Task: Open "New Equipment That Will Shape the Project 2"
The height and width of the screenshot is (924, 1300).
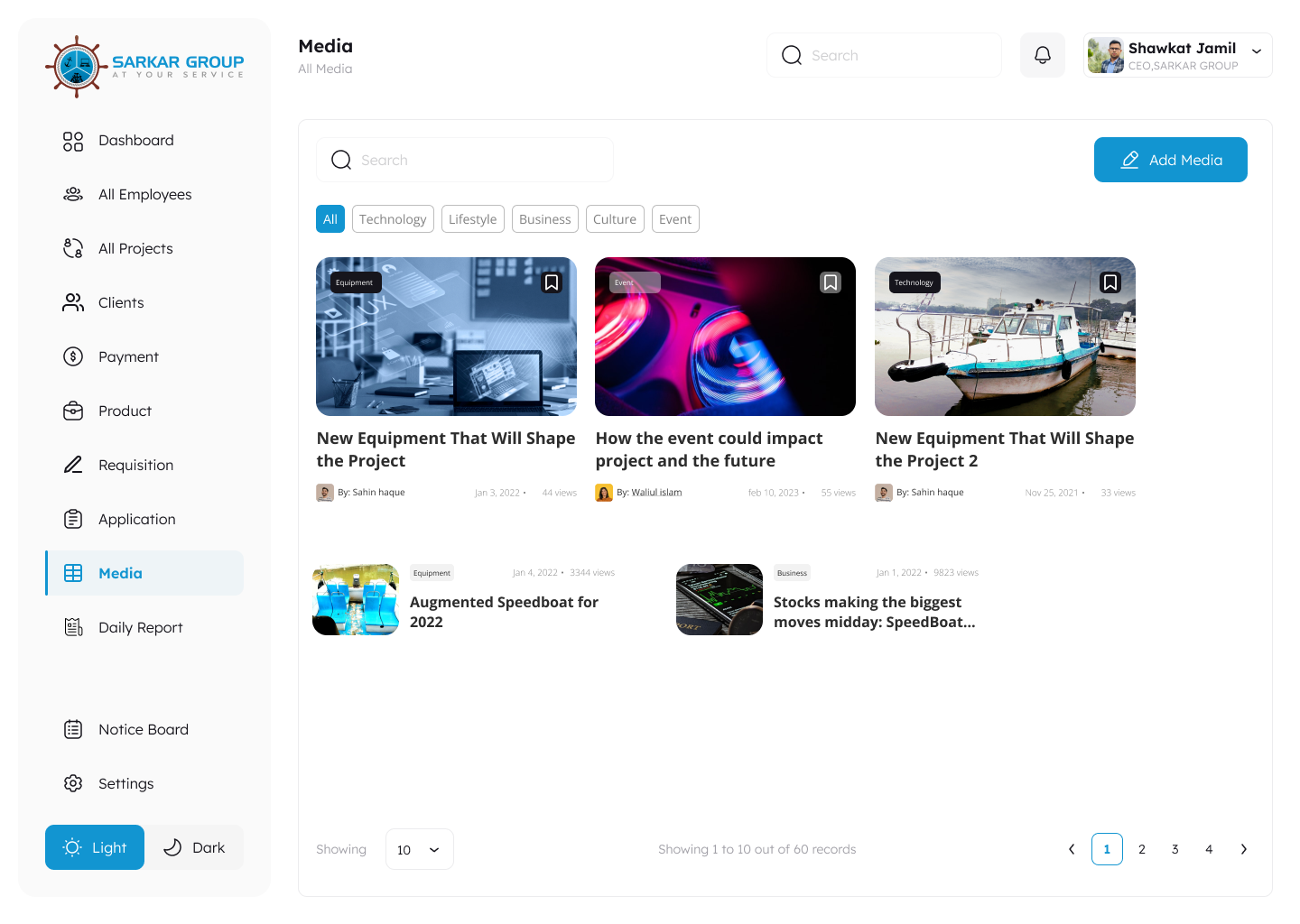Action: coord(1005,449)
